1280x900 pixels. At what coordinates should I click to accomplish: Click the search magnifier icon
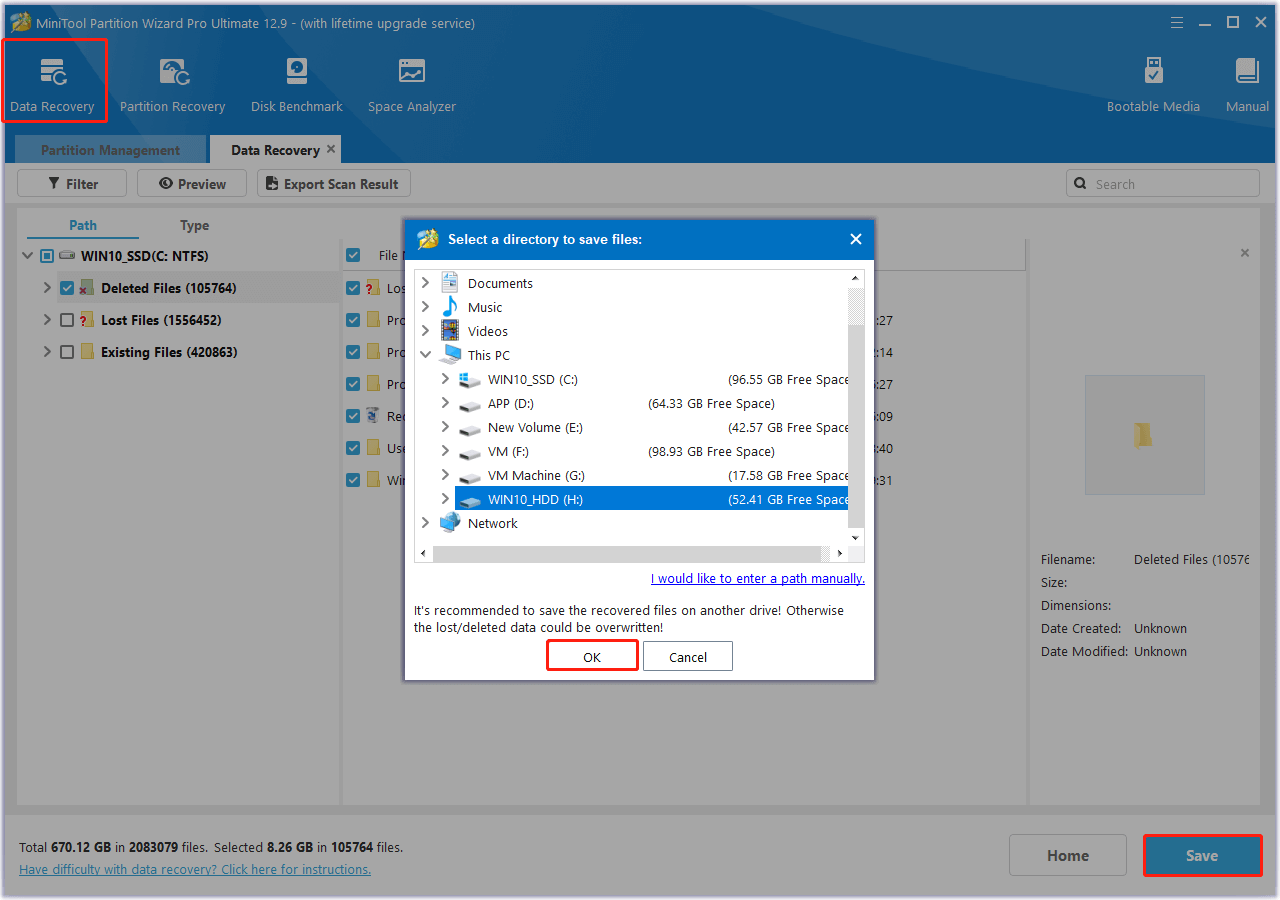[x=1081, y=184]
